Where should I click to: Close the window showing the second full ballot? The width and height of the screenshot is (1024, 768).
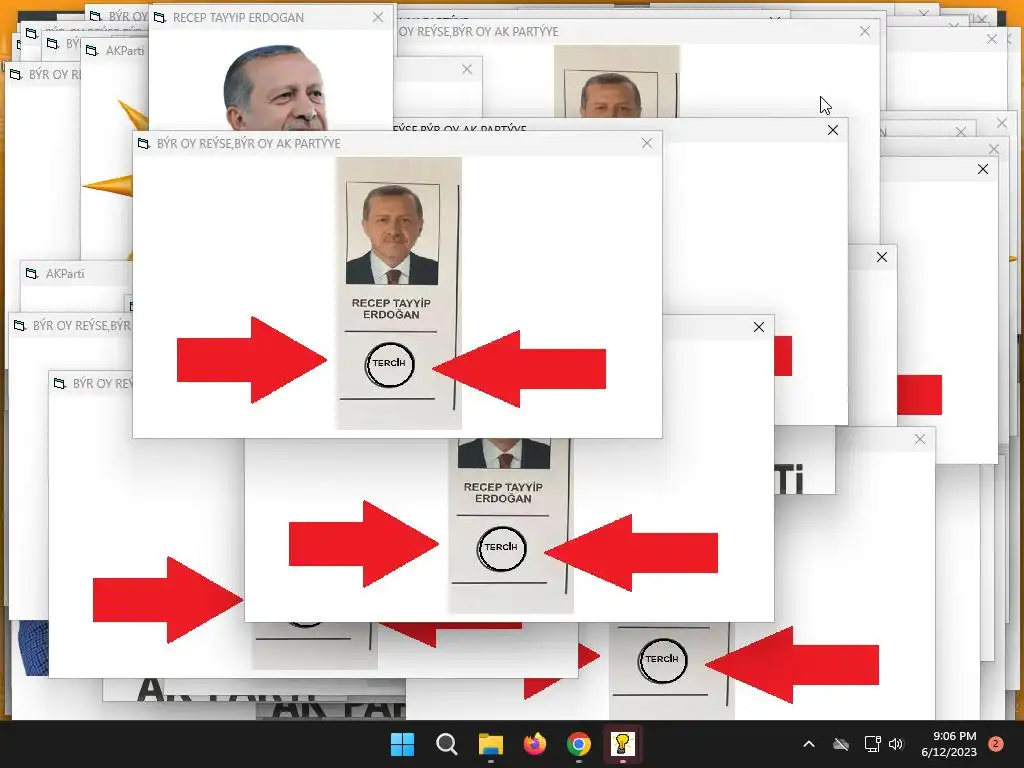coord(758,327)
